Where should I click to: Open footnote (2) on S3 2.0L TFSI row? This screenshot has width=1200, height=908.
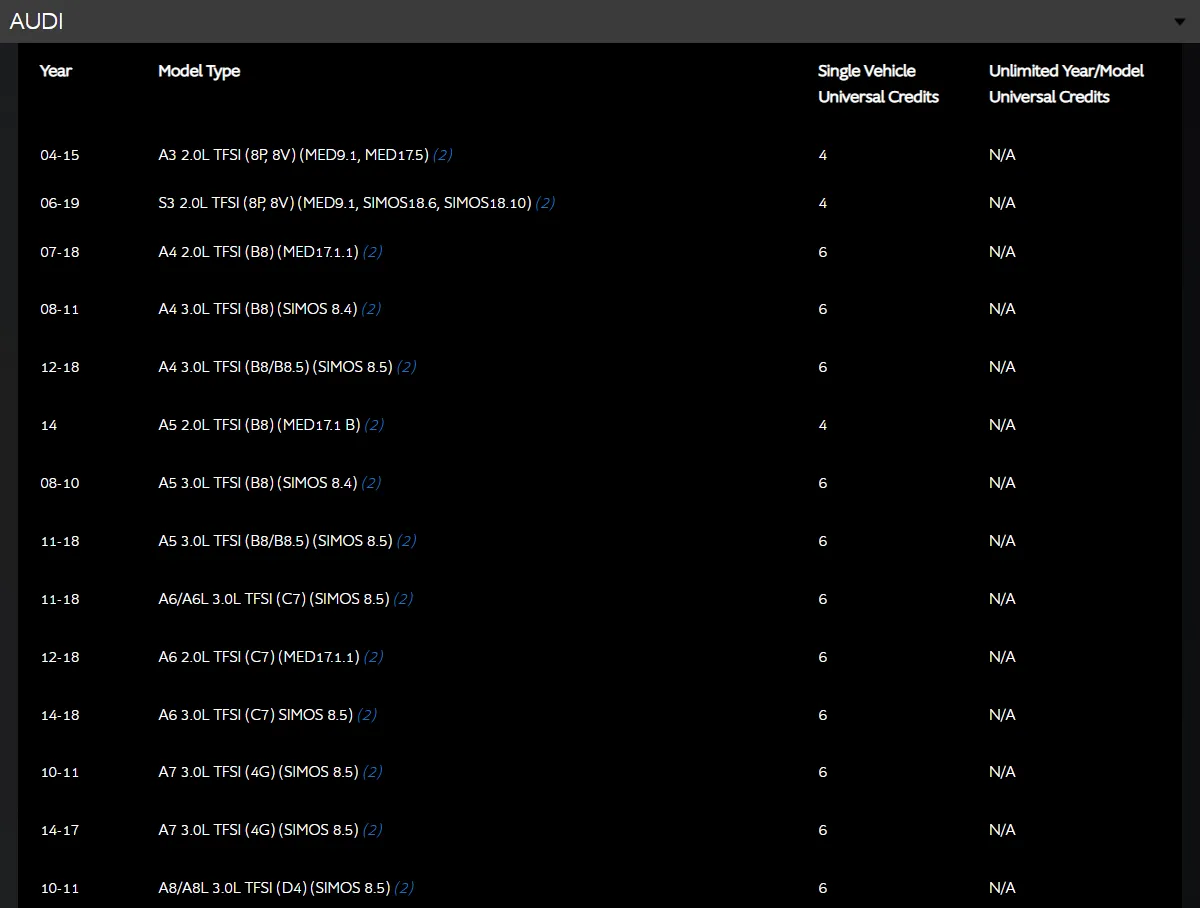(545, 203)
